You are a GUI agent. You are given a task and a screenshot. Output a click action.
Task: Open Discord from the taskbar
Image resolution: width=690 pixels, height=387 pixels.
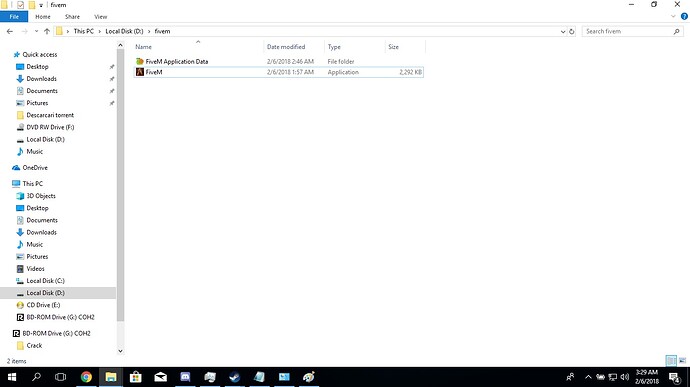click(185, 377)
